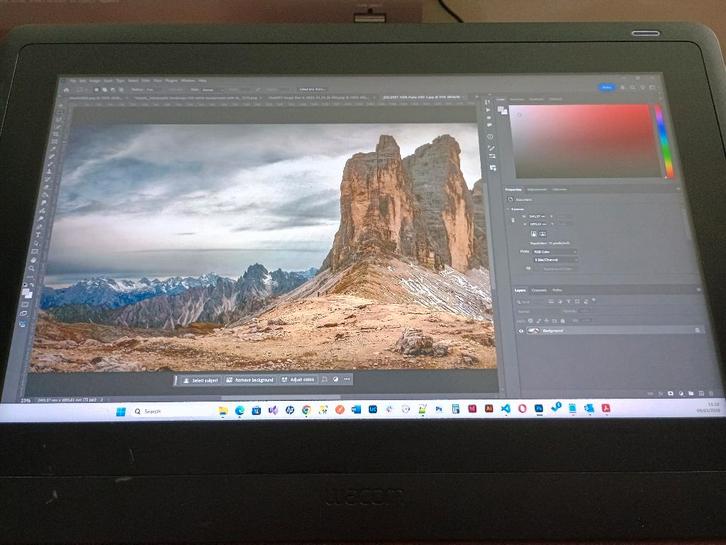Viewport: 726px width, 545px height.
Task: Click the Remove background button
Action: [250, 380]
